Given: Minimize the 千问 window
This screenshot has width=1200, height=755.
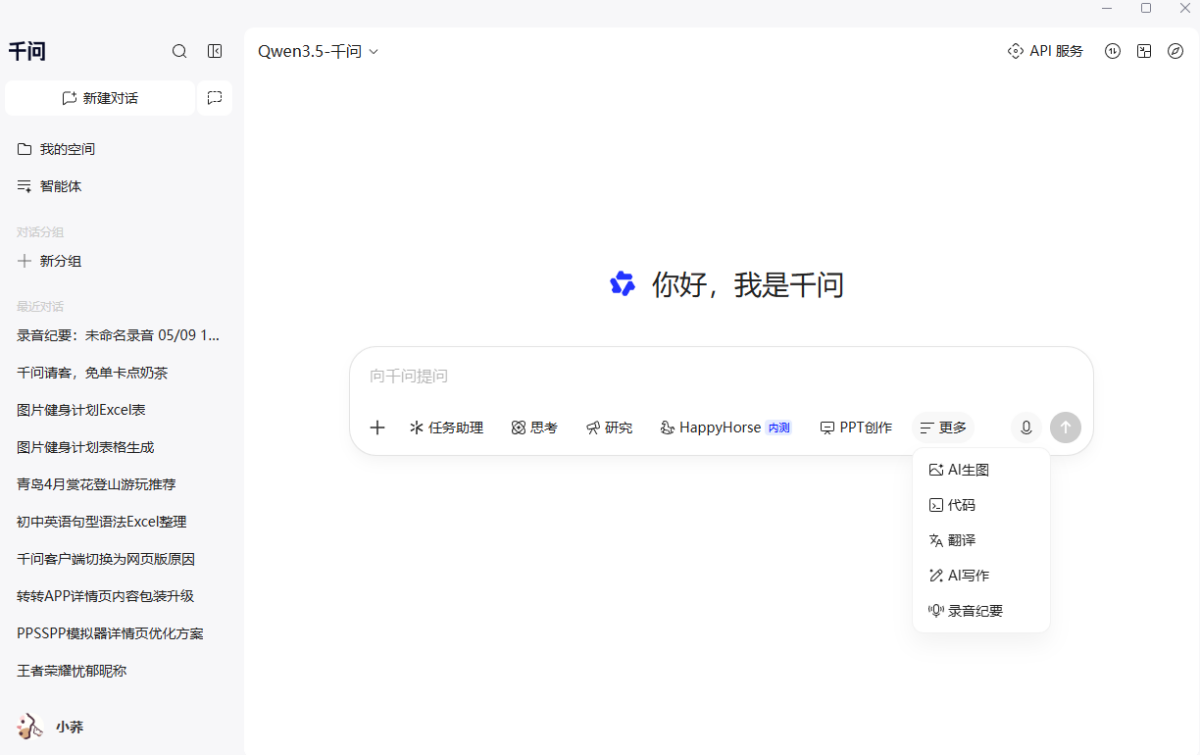Looking at the screenshot, I should tap(1107, 8).
